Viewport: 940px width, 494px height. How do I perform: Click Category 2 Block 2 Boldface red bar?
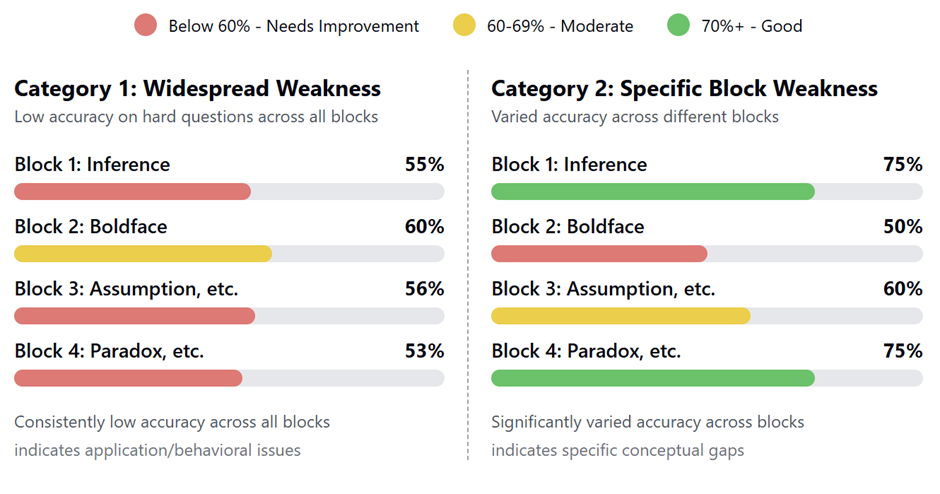coord(599,254)
